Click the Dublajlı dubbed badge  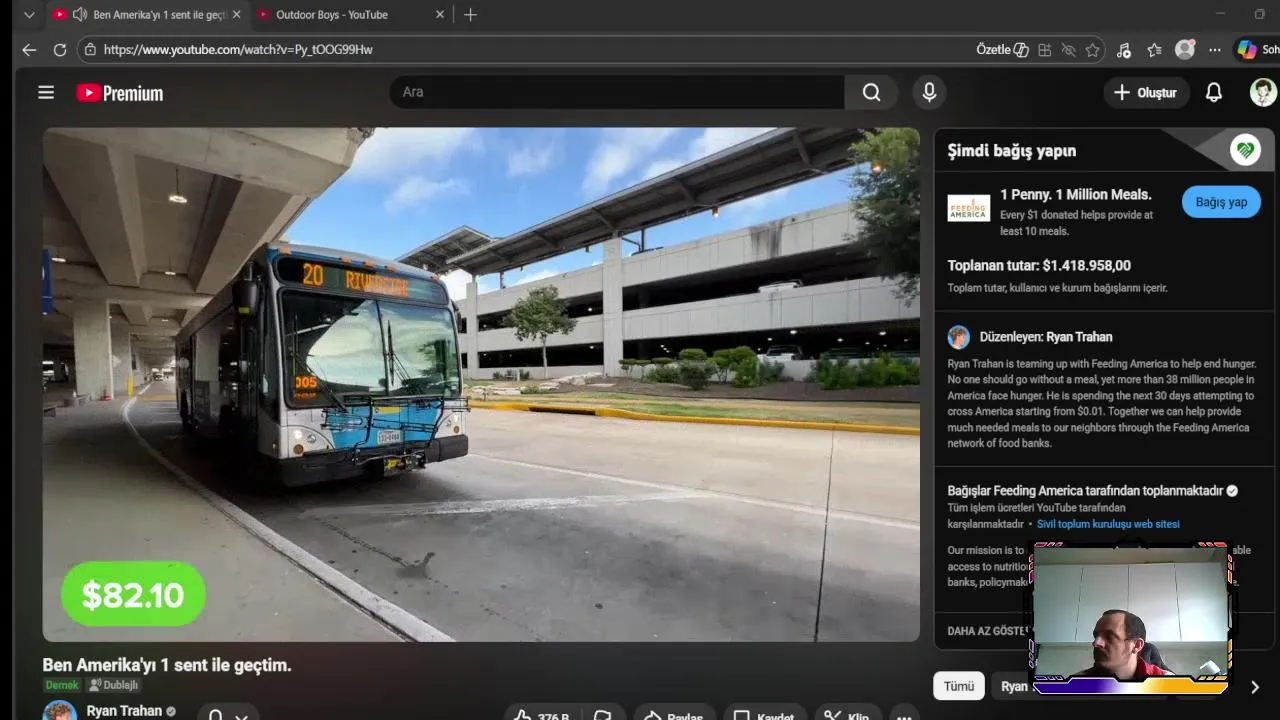[113, 685]
